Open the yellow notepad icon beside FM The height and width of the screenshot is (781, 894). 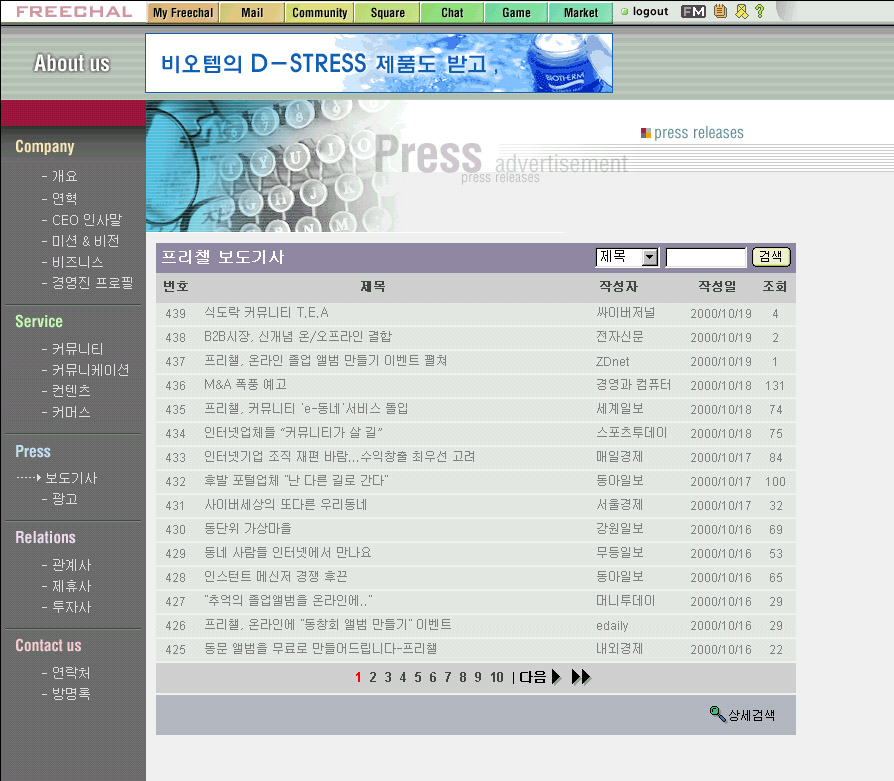click(x=721, y=11)
